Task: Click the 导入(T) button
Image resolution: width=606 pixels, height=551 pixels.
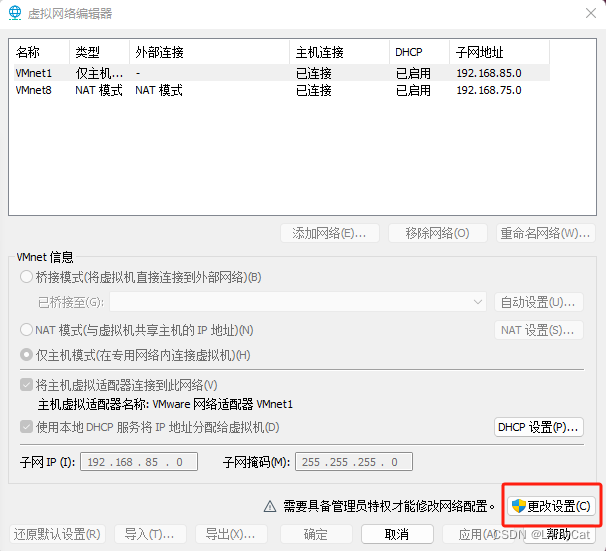Action: click(150, 534)
